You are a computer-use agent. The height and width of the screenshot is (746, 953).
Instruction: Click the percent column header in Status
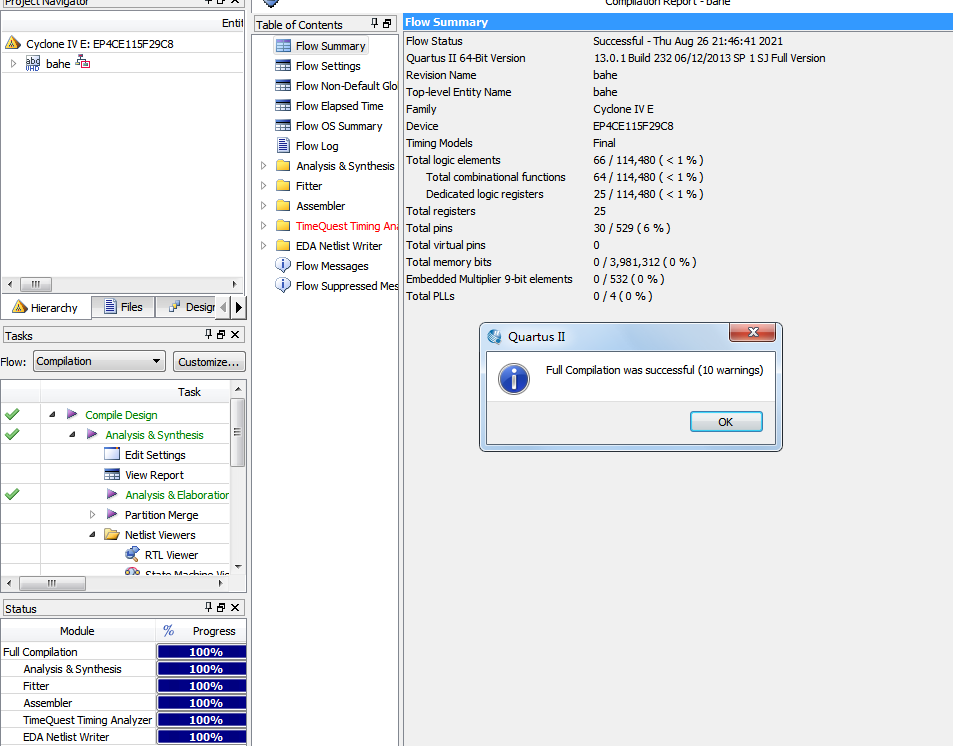[168, 630]
